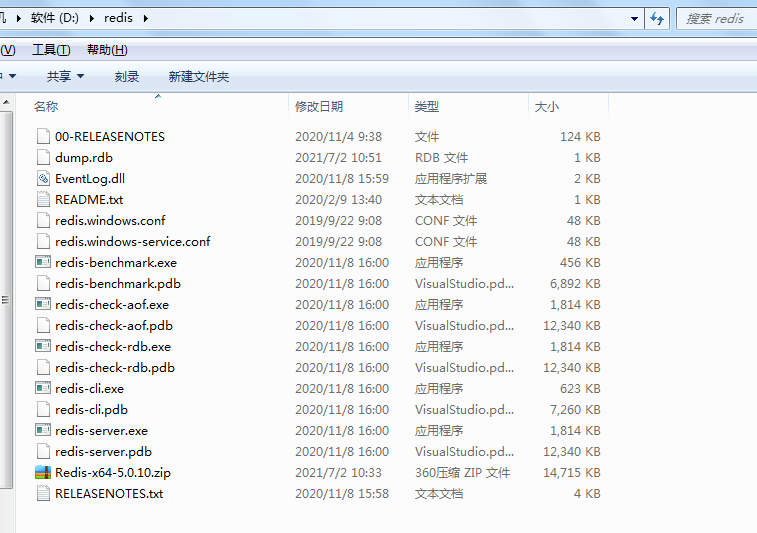Click the 2021/7/2 10:51 modified date
This screenshot has height=533, width=757.
(338, 158)
